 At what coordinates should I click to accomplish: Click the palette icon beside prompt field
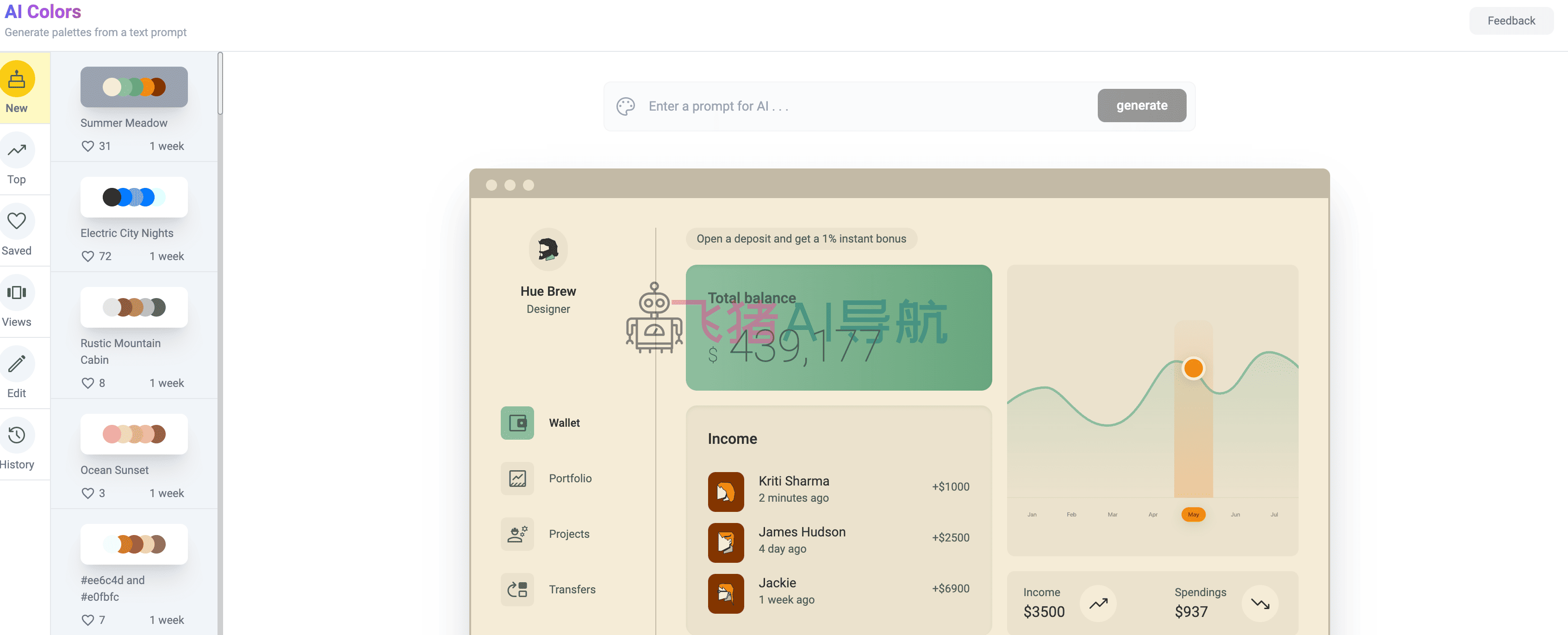tap(625, 106)
